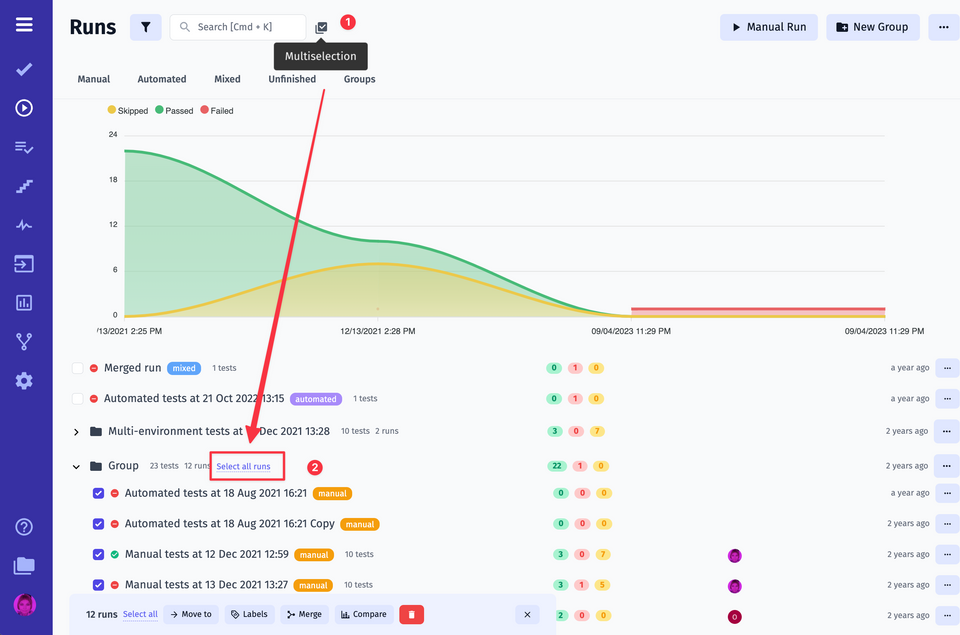Collapse the Group folder

point(76,467)
